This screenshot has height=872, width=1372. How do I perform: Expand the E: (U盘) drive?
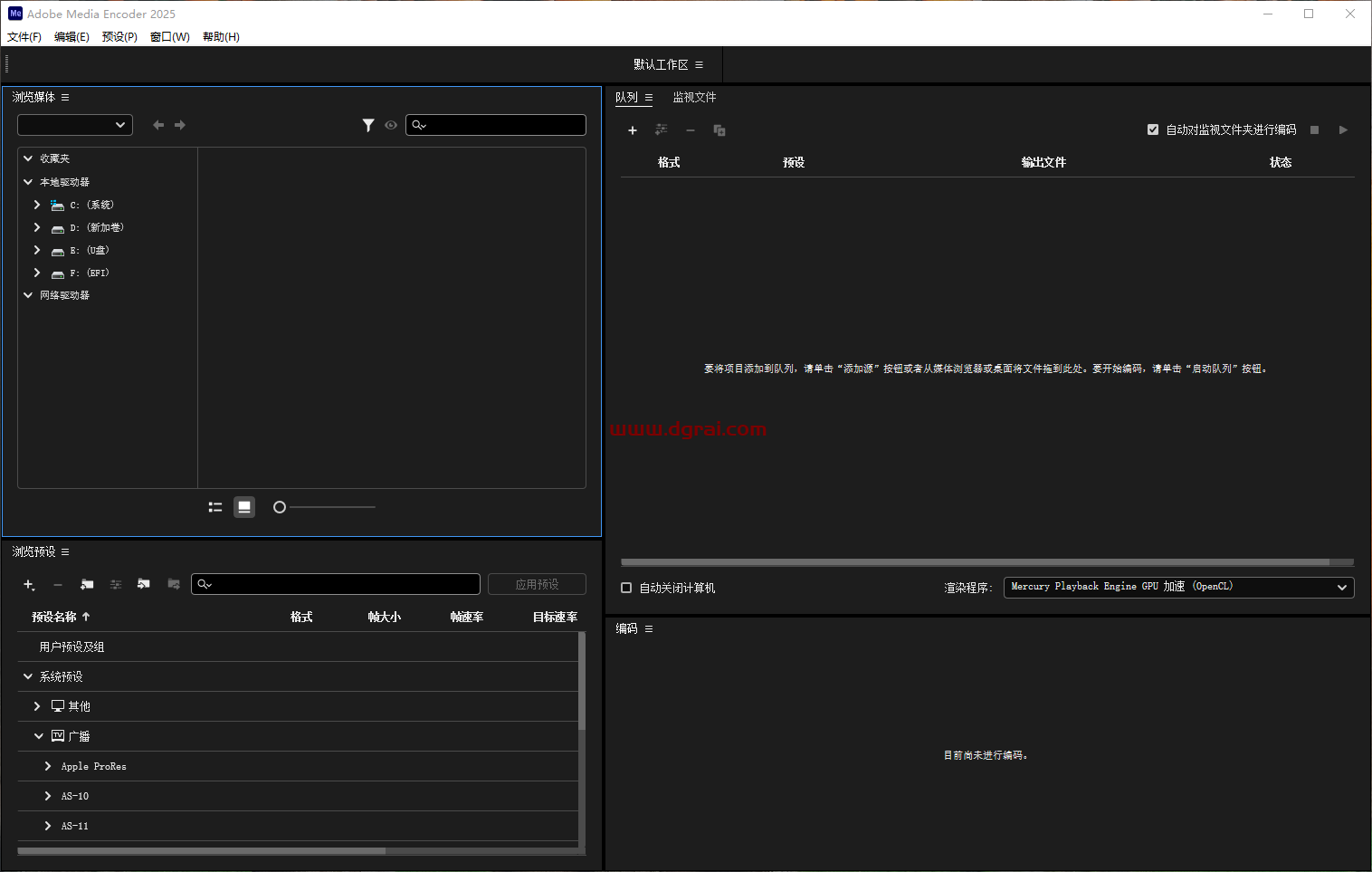(37, 250)
